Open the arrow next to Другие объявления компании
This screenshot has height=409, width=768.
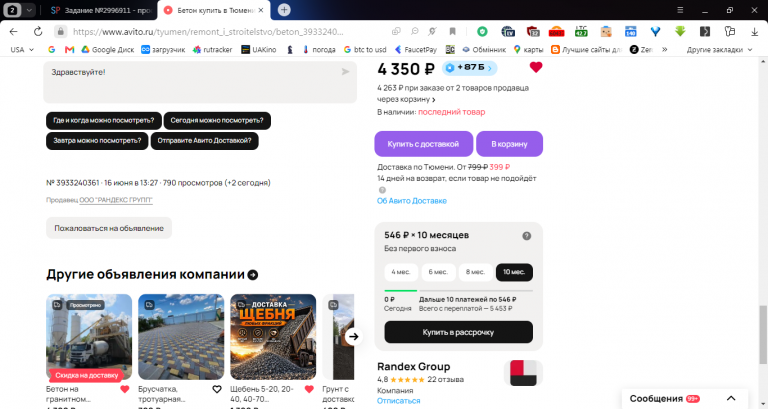[x=253, y=275]
